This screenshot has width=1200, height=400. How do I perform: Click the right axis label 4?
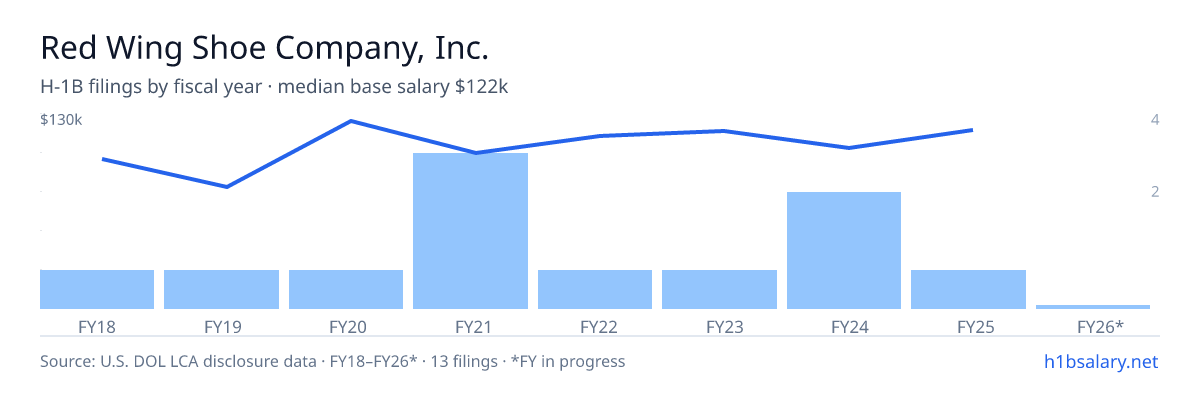point(1155,120)
